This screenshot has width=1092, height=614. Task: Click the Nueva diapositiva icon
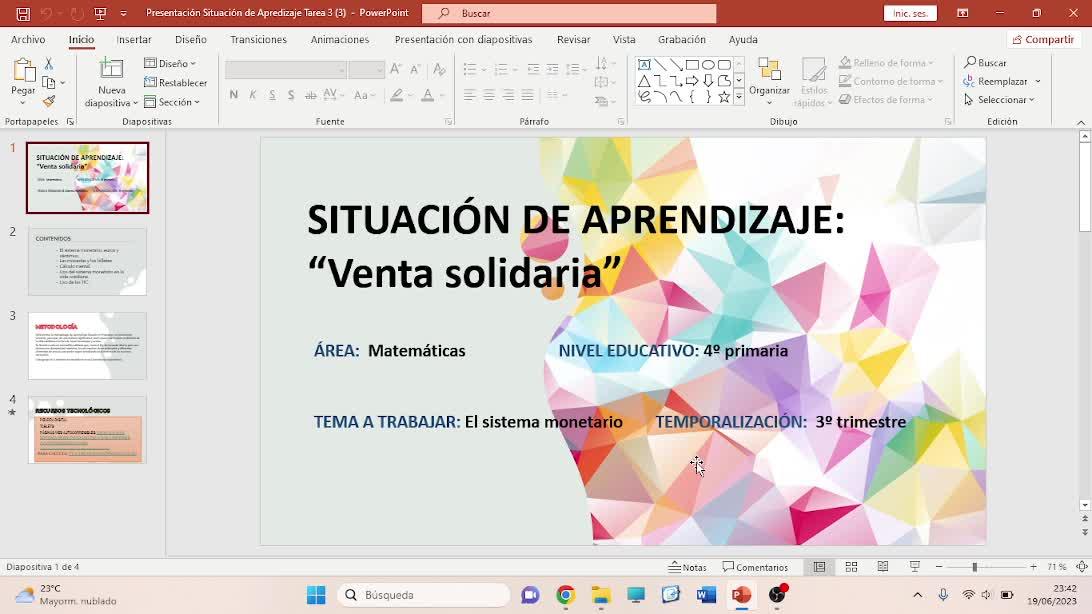coord(111,70)
